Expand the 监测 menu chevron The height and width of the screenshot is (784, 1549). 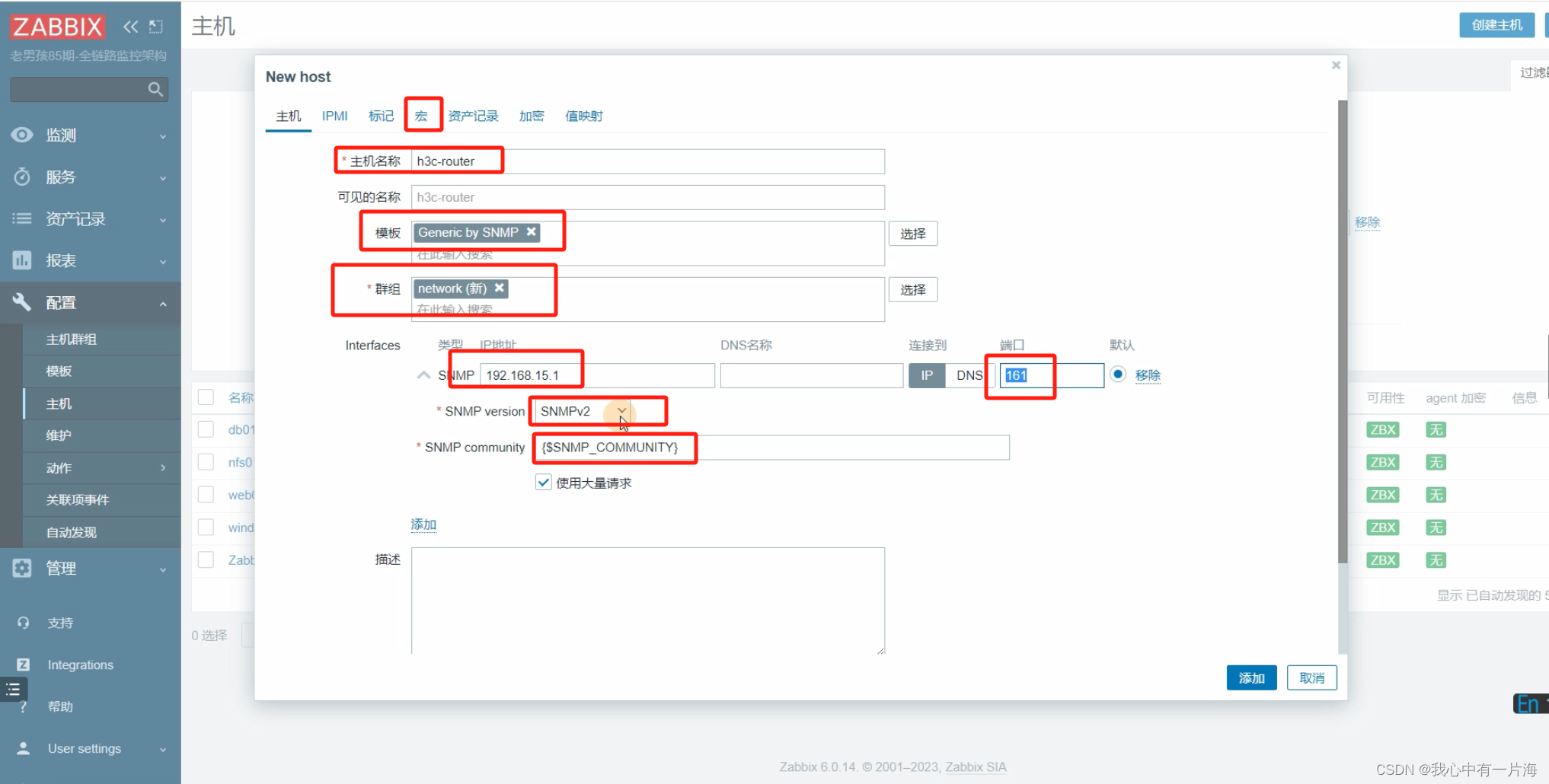tap(163, 135)
